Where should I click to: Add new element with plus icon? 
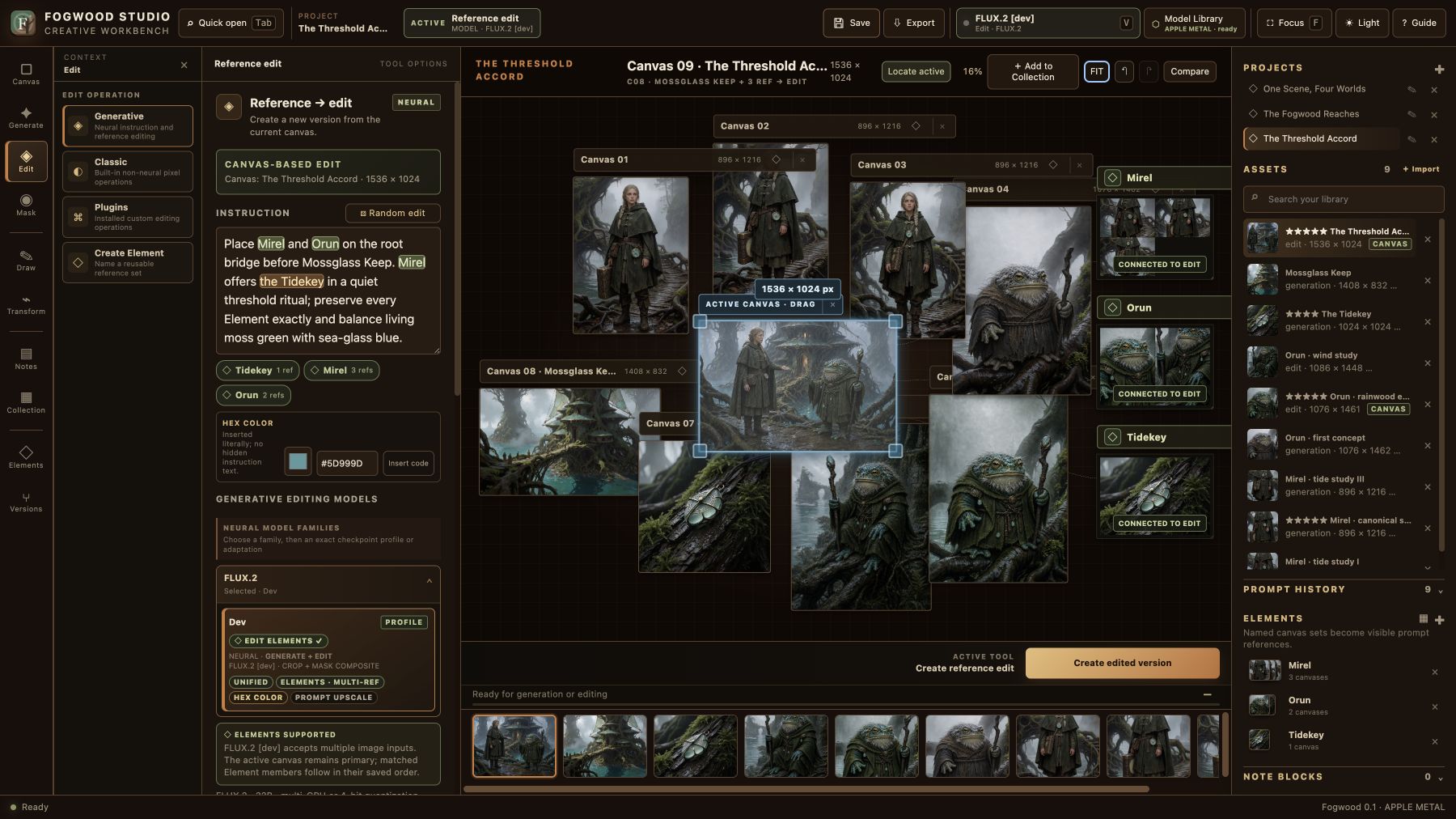coord(1439,620)
